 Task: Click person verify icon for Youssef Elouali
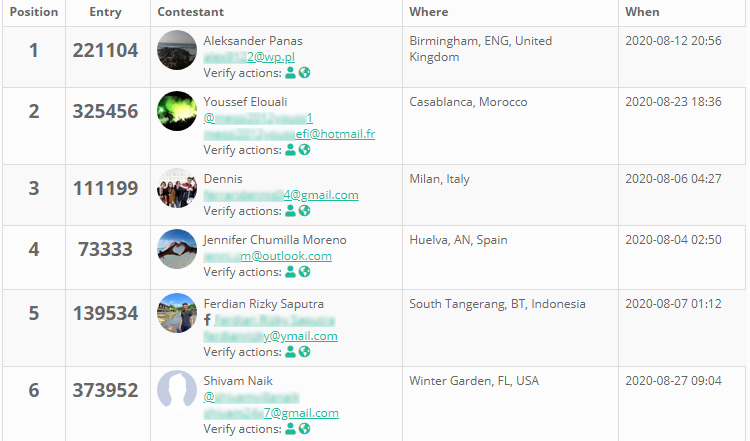point(291,150)
